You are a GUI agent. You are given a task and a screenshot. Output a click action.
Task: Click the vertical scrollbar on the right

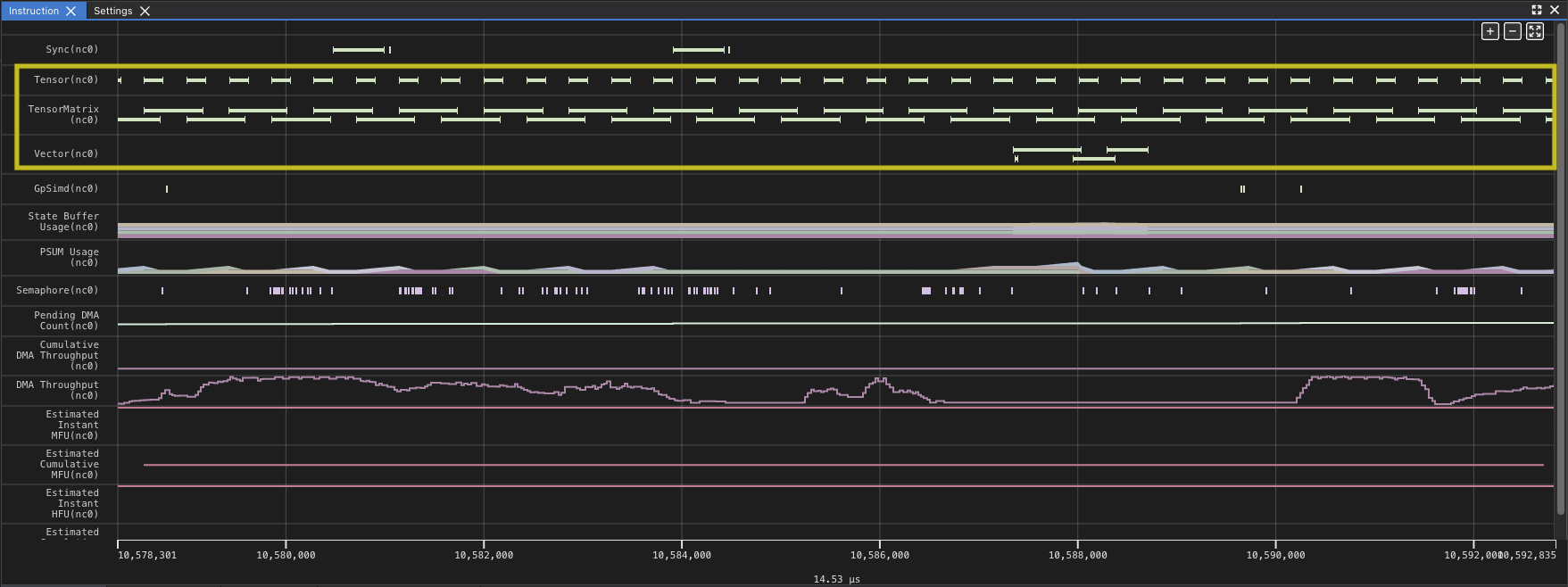pos(1561,268)
